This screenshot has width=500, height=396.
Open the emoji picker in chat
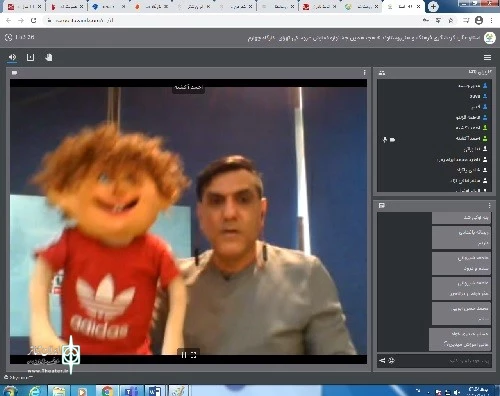click(391, 361)
